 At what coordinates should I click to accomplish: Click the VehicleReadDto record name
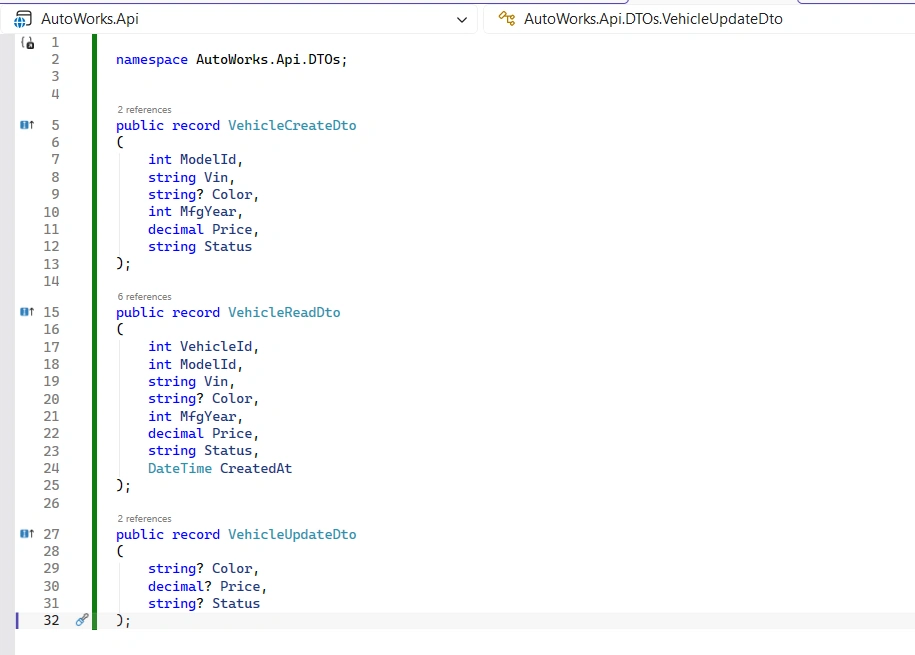(x=284, y=312)
